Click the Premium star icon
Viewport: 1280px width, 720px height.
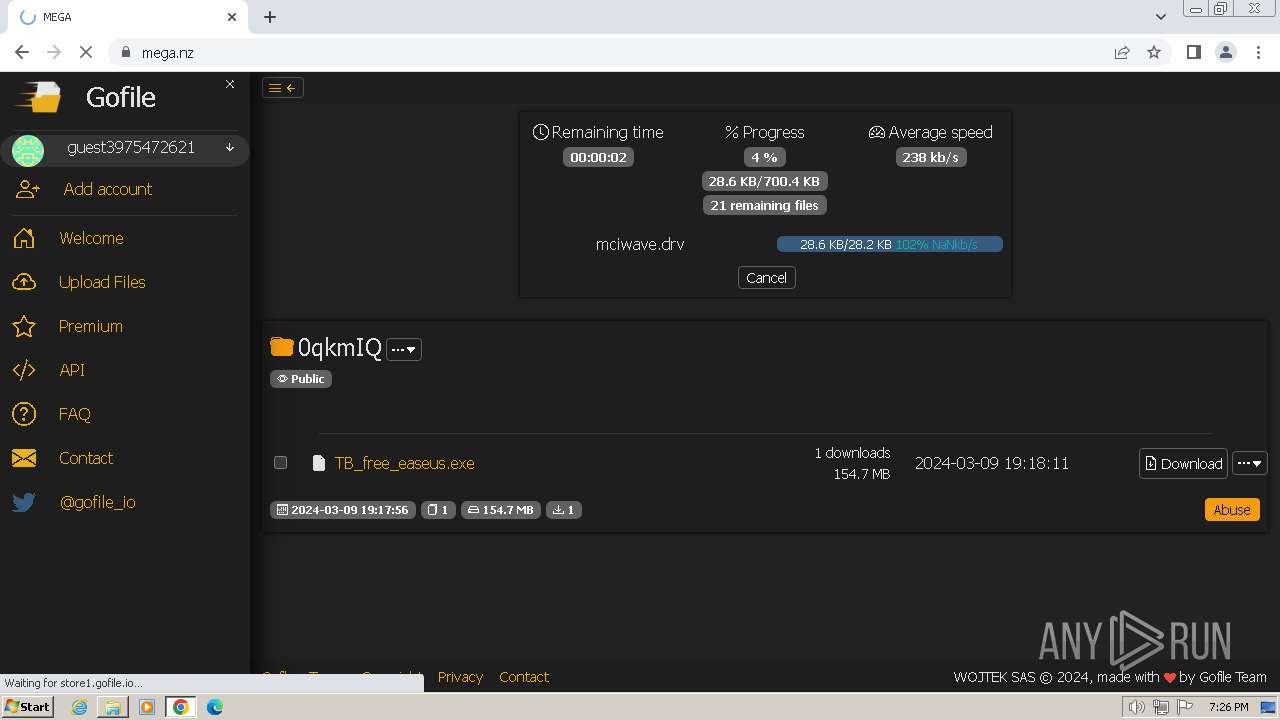click(24, 326)
